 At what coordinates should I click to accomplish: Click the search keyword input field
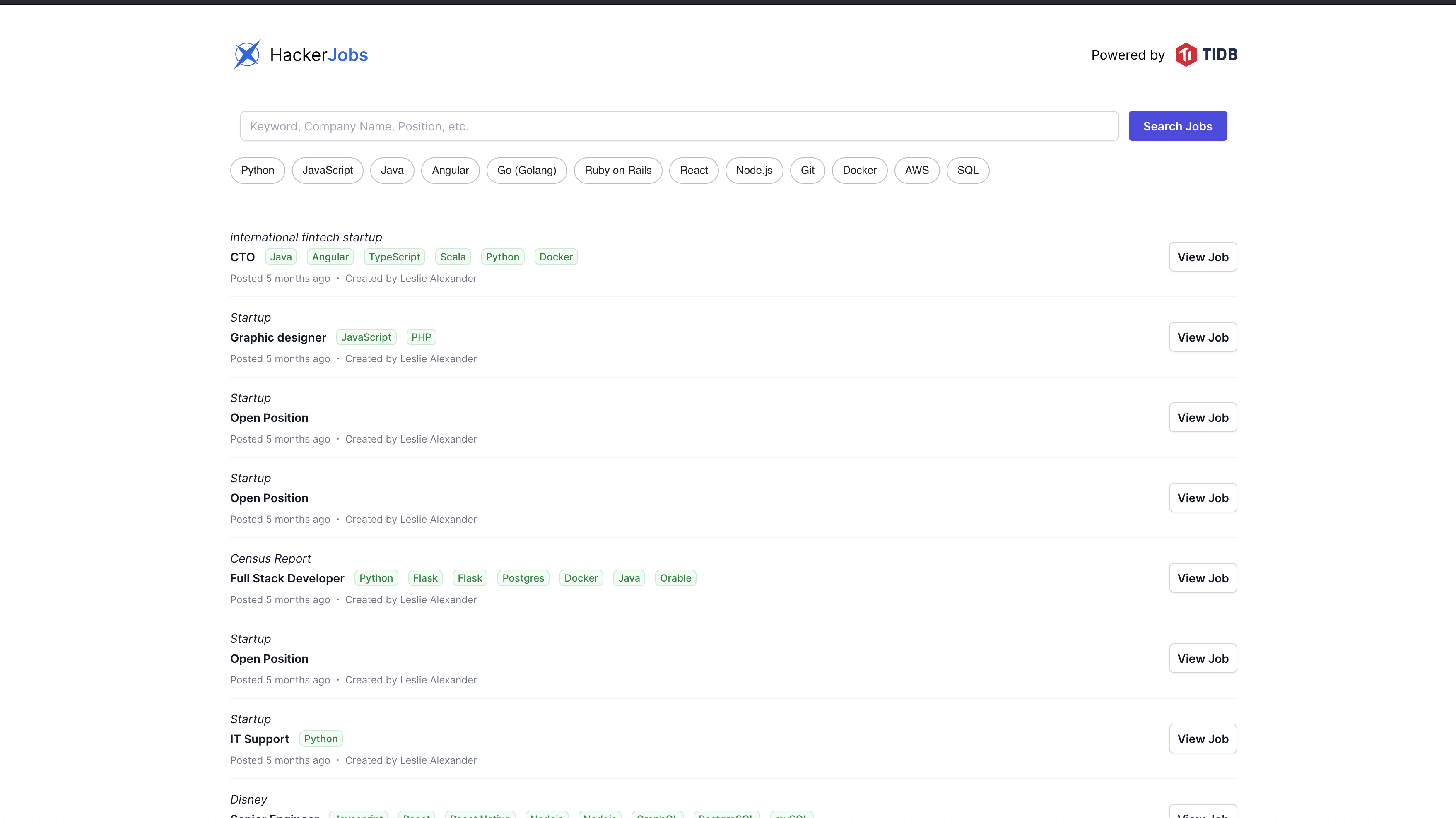click(x=678, y=126)
